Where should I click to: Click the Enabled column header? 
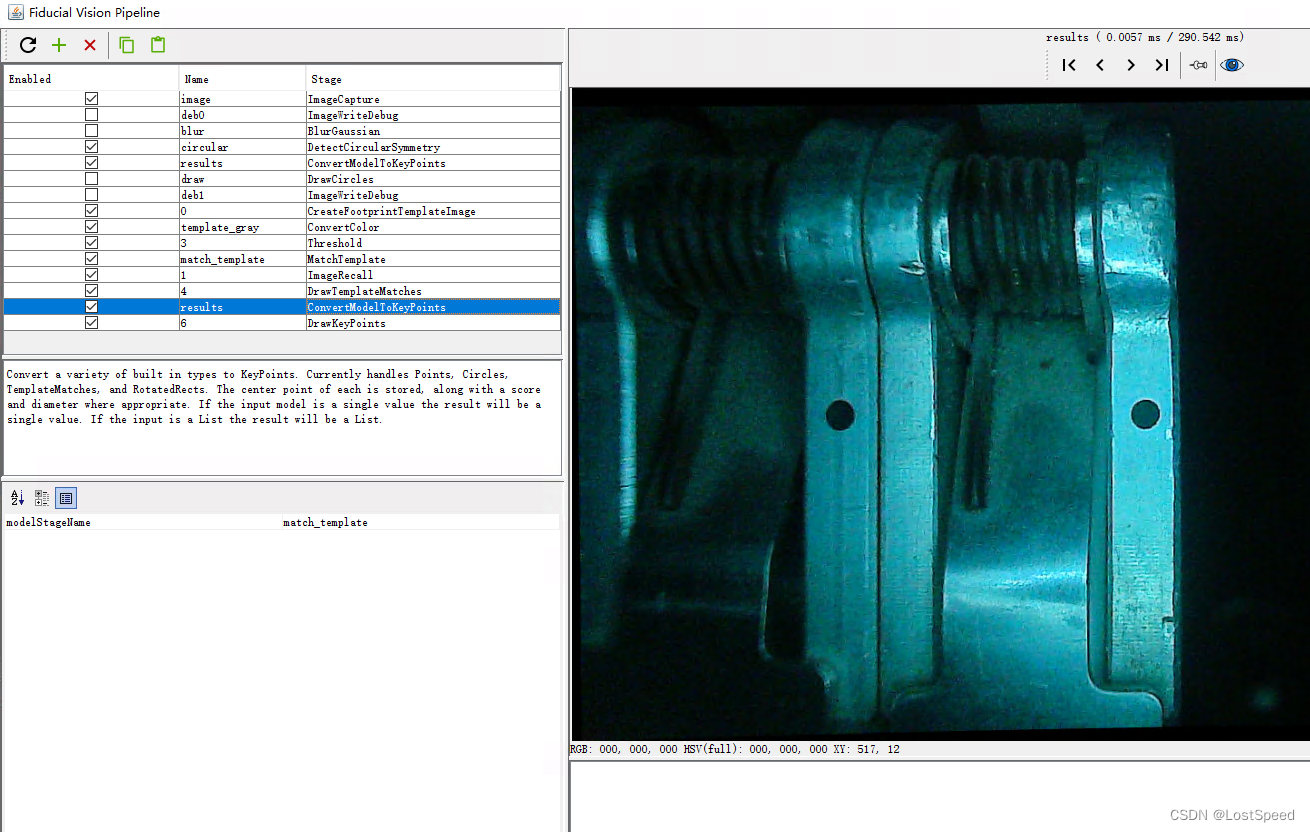[x=91, y=79]
